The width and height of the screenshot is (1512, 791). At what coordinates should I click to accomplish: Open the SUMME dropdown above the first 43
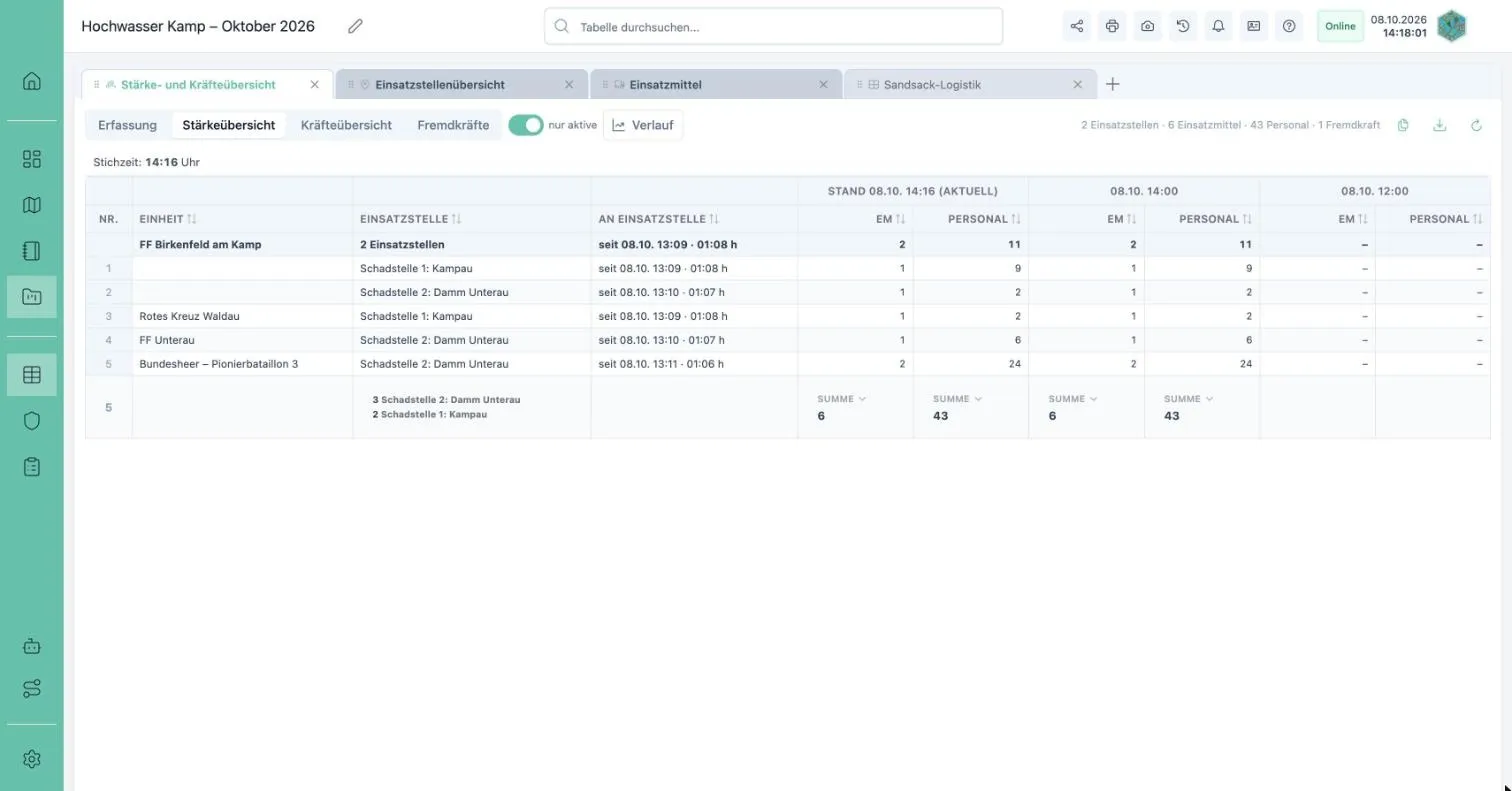(x=958, y=399)
